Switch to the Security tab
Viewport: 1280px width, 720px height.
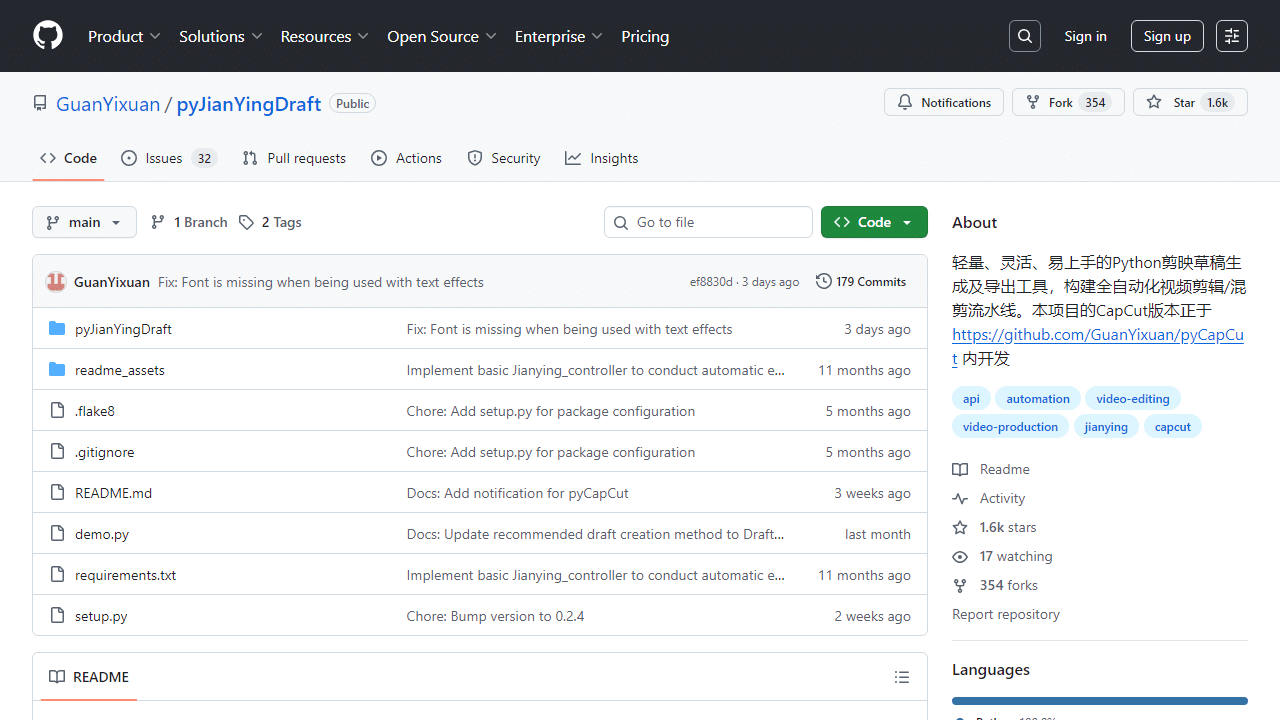click(504, 158)
